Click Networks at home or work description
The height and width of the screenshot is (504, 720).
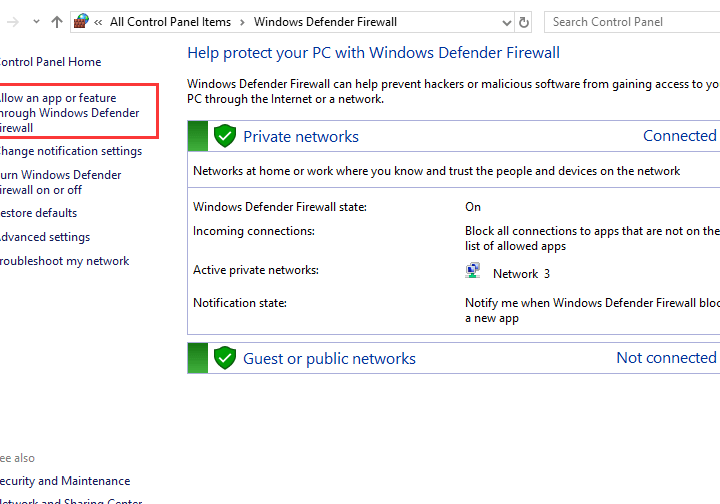click(x=436, y=171)
